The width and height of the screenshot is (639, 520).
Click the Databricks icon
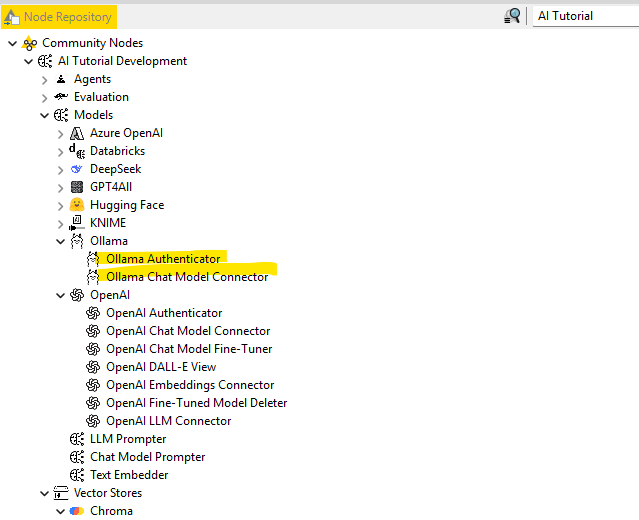point(77,151)
